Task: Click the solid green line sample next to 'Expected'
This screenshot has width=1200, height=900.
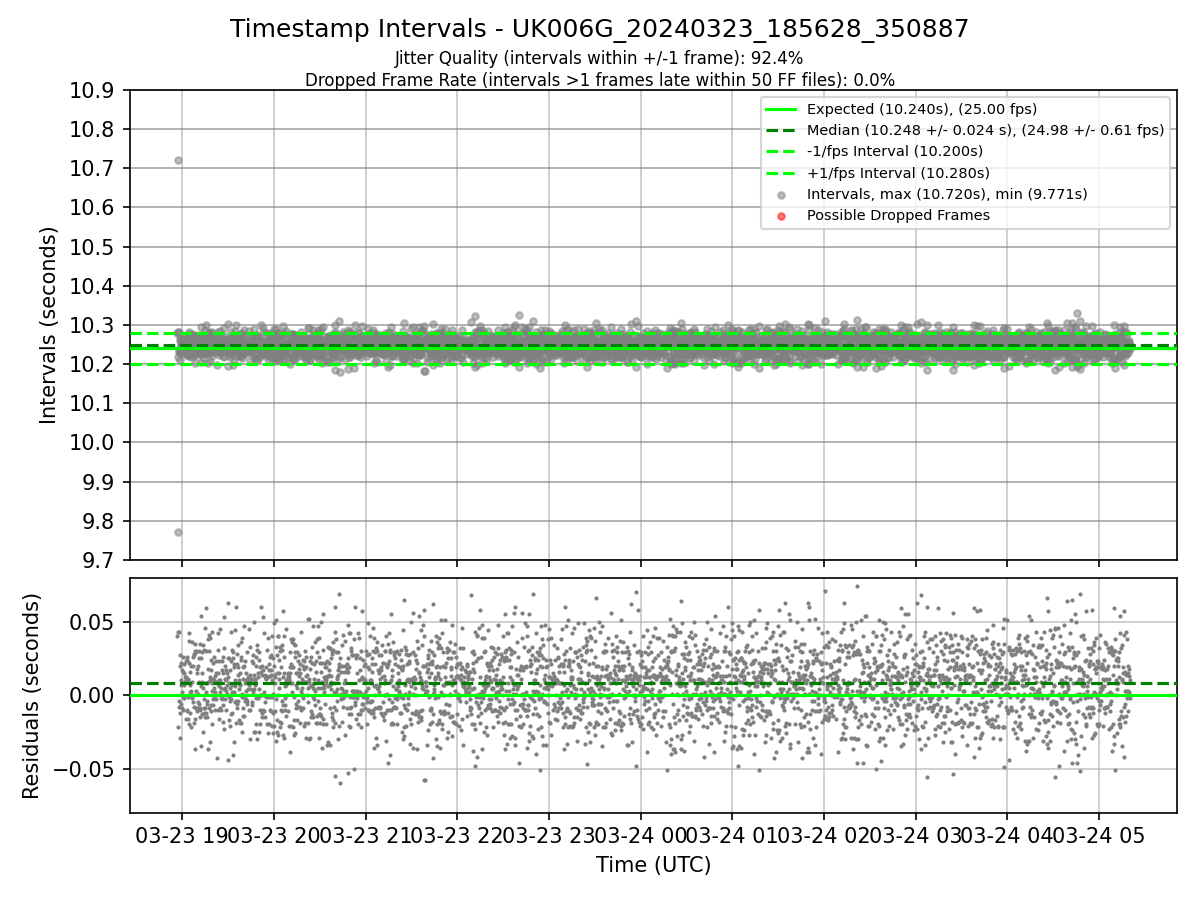Action: tap(781, 109)
